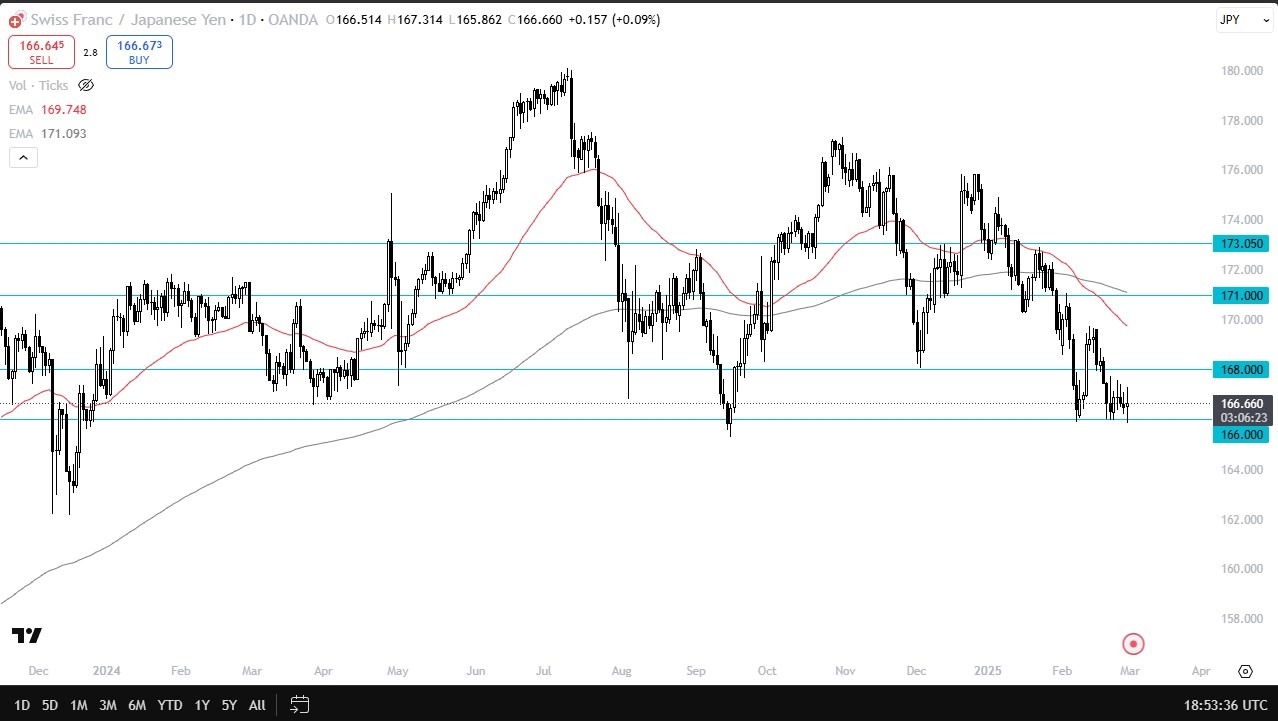Viewport: 1278px width, 721px height.
Task: Select the gray EMA 171.093 legend
Action: tap(50, 133)
